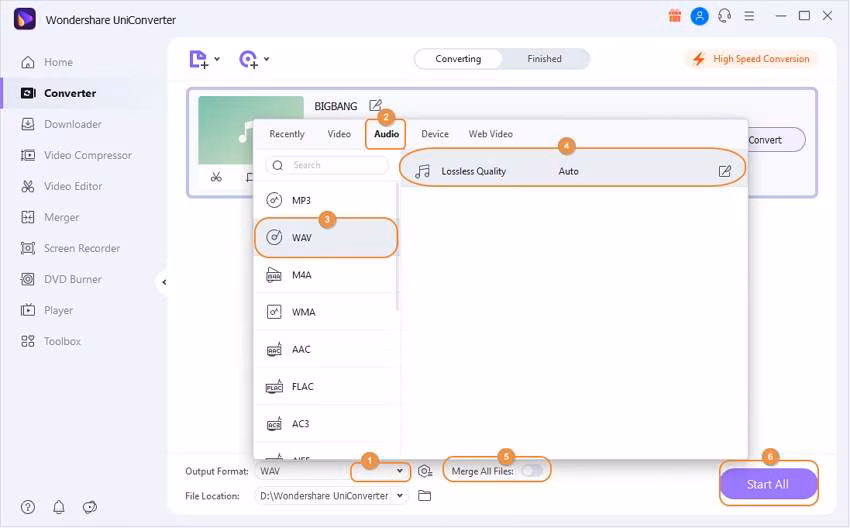Rename the BIGBANG file with edit icon
The width and height of the screenshot is (850, 528).
pyautogui.click(x=375, y=105)
